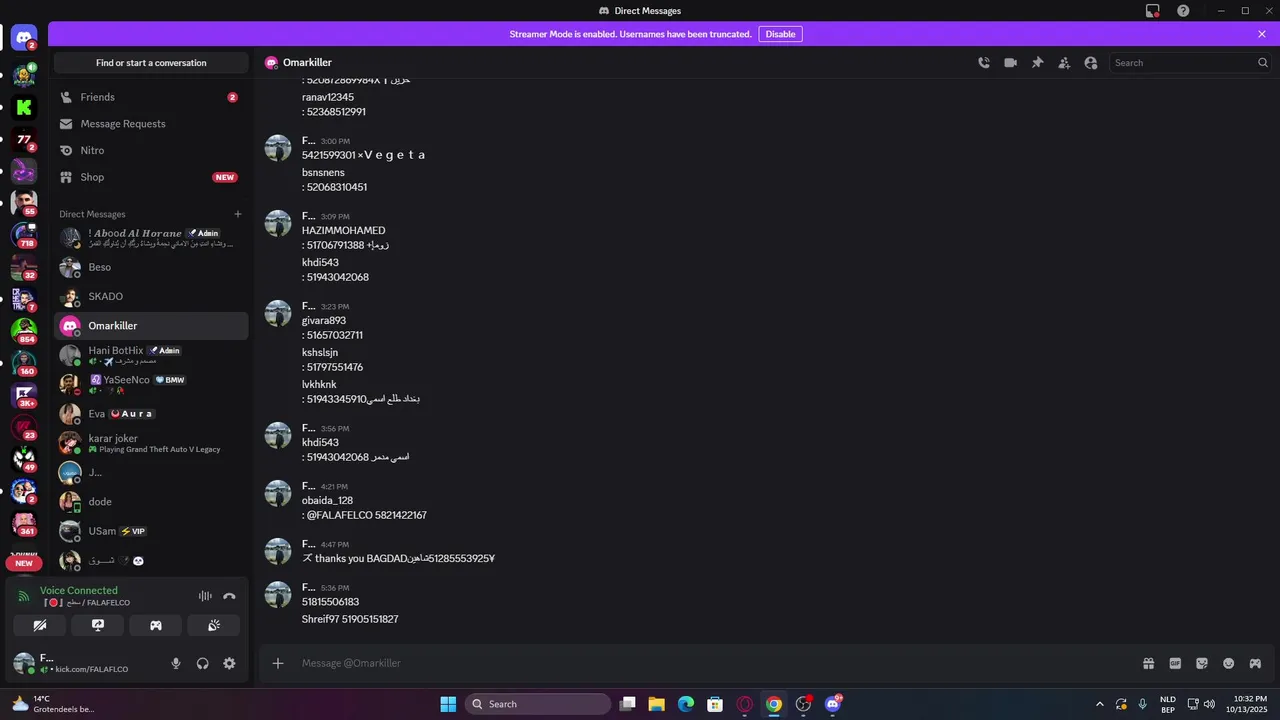Attach a file with the plus button
Screen dimensions: 1280x720
click(278, 663)
